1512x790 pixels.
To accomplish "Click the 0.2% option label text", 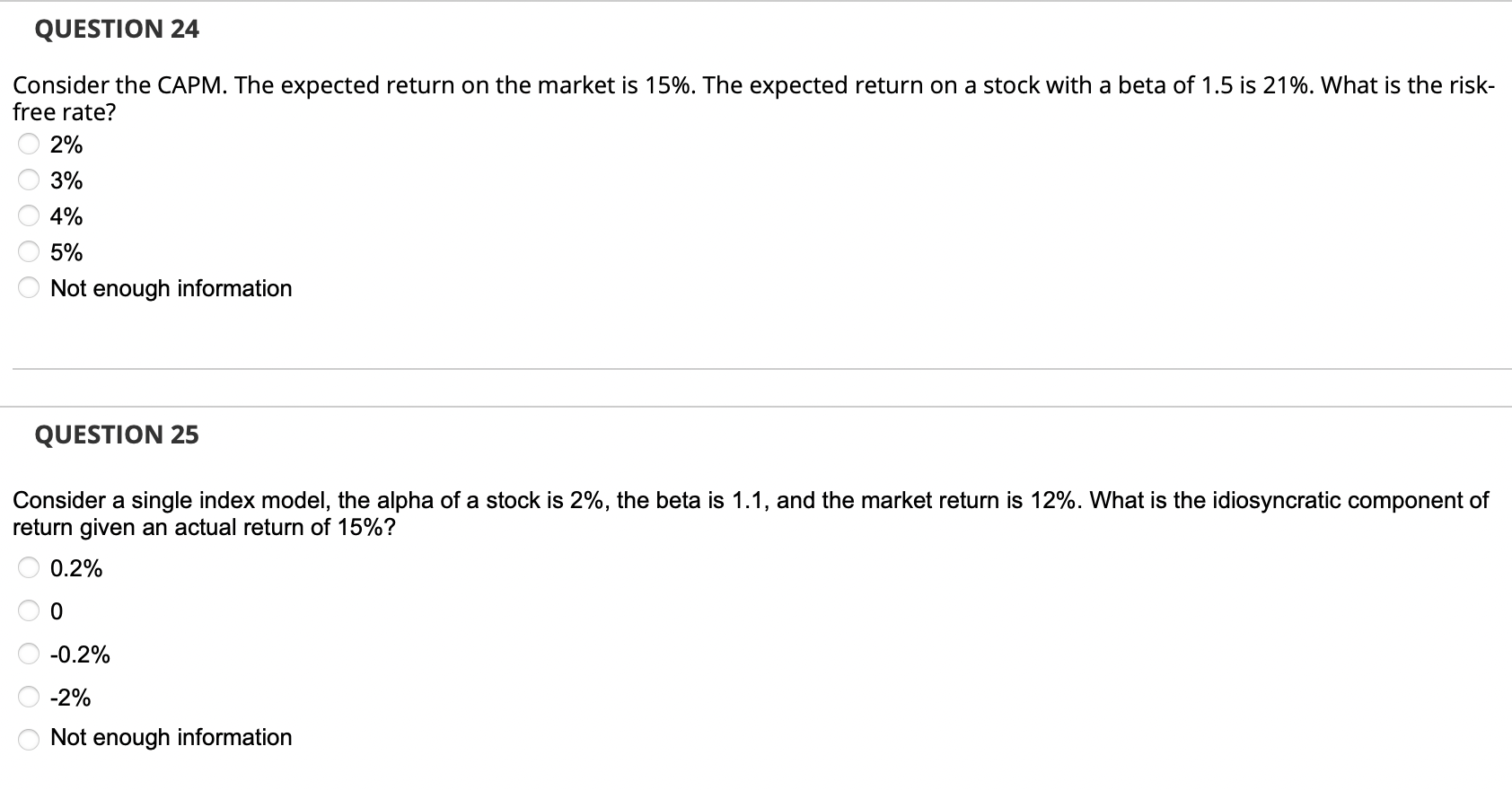I will [x=76, y=567].
